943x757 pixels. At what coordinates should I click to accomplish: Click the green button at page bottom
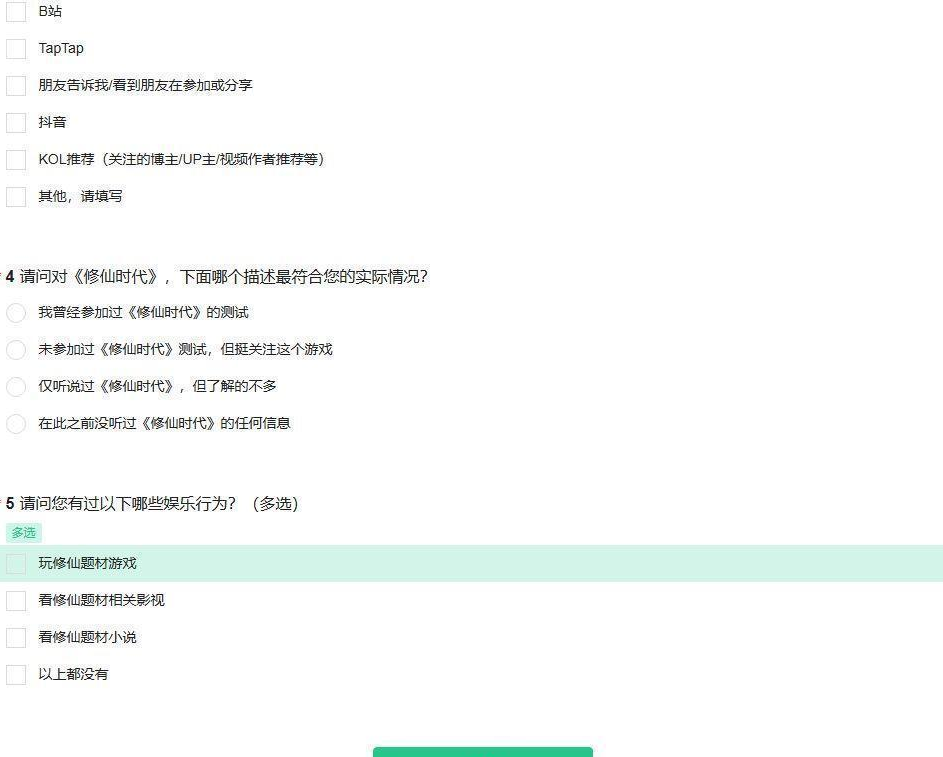[483, 752]
